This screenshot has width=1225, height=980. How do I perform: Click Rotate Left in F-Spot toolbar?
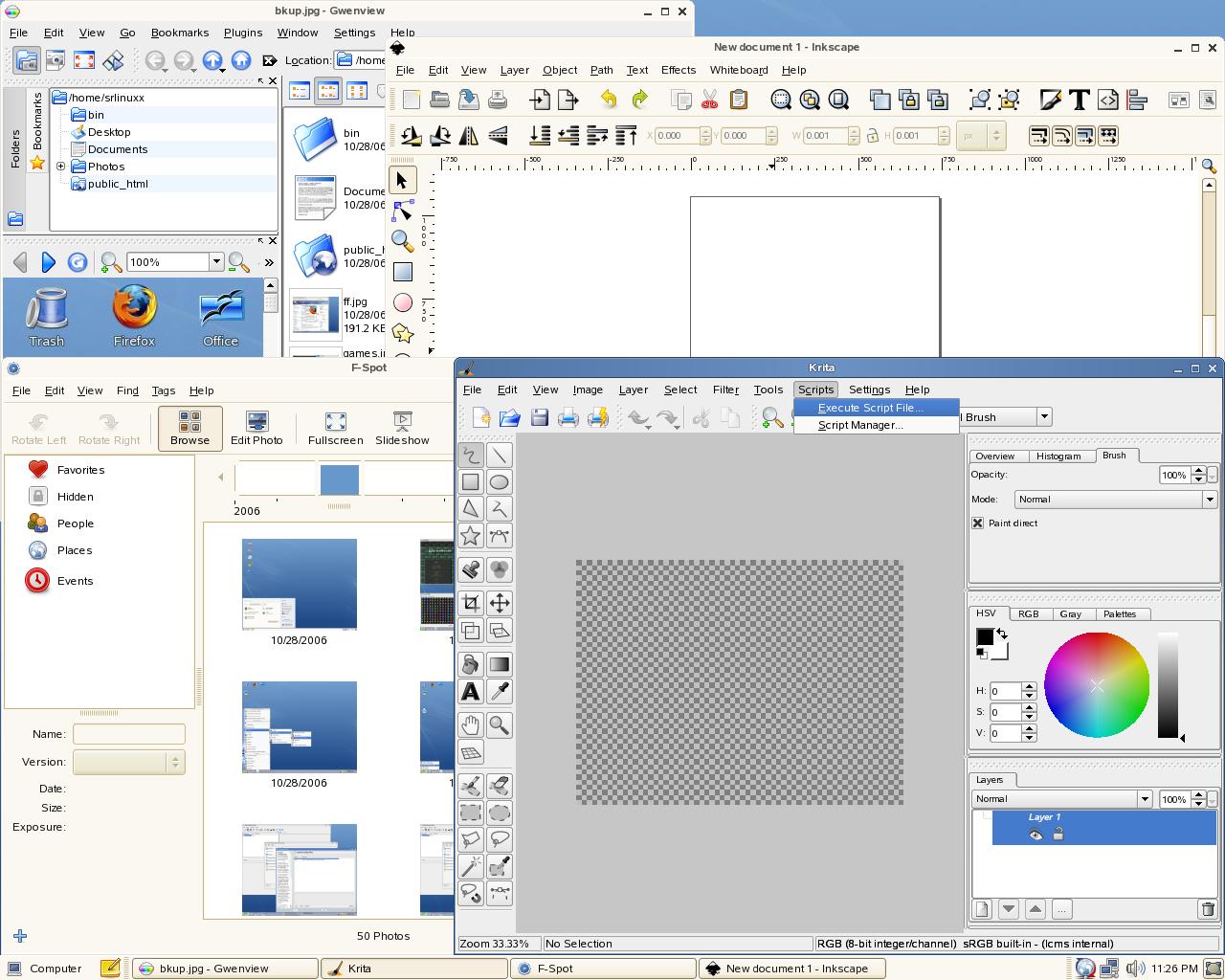[39, 429]
